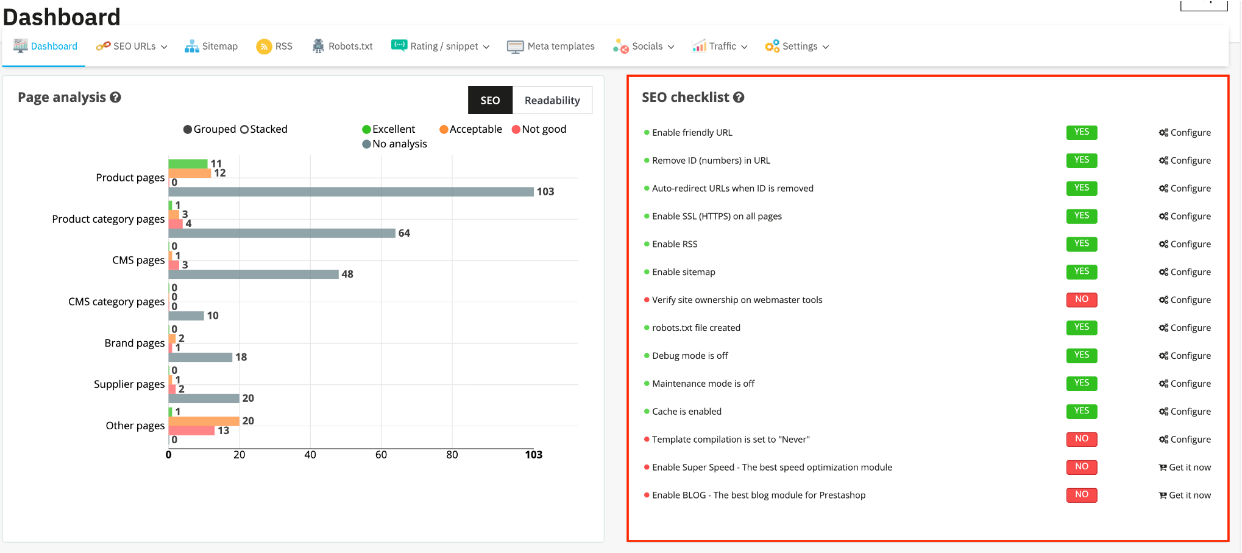Click the cart icon for Enable BLOG row
The image size is (1242, 553).
pos(1162,495)
